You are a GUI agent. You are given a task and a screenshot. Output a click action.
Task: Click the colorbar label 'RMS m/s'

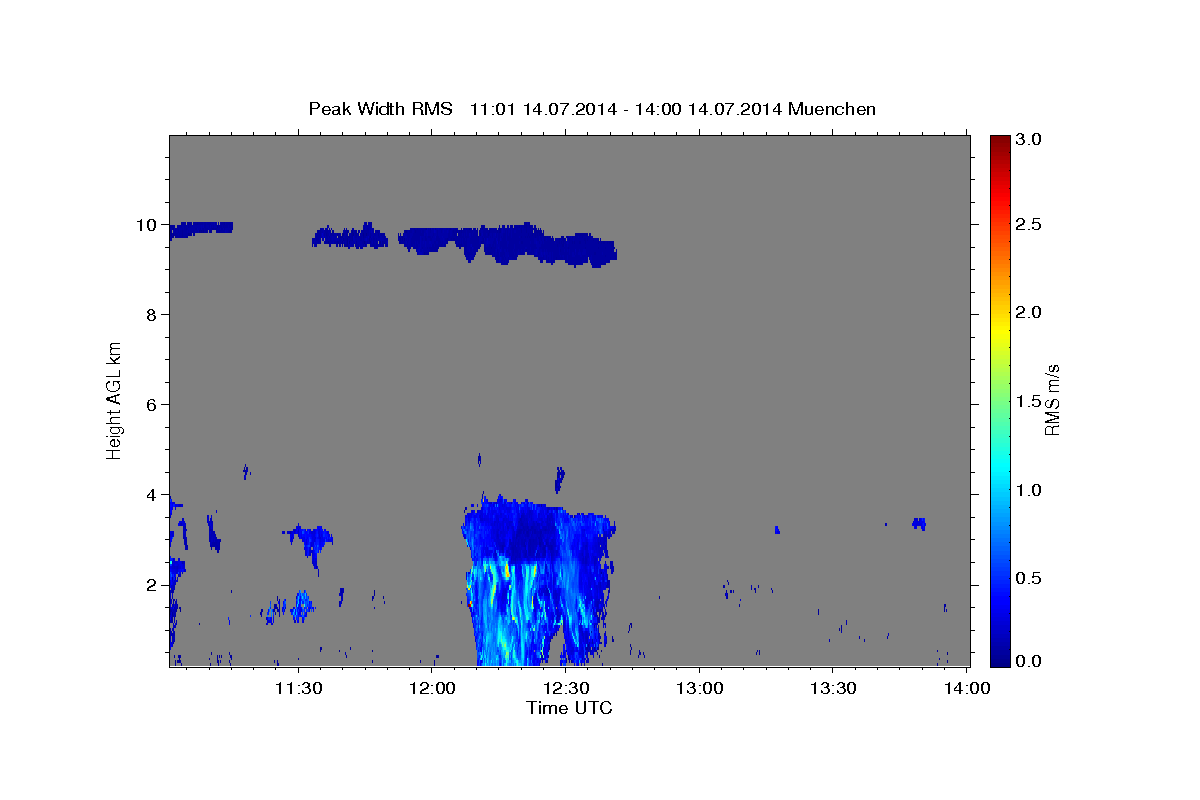pos(1052,400)
